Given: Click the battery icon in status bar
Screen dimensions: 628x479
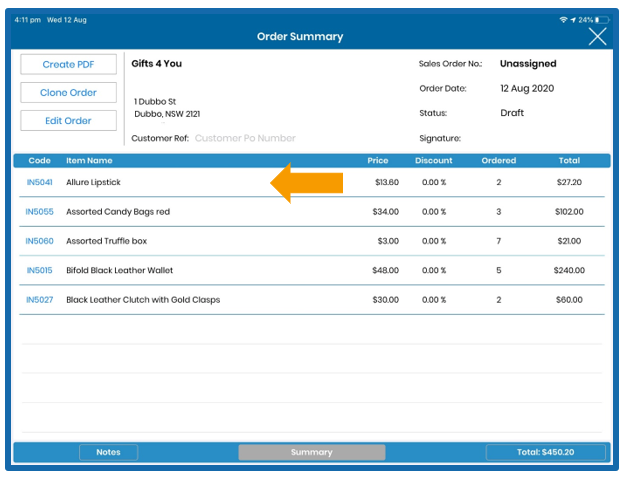Looking at the screenshot, I should (602, 20).
